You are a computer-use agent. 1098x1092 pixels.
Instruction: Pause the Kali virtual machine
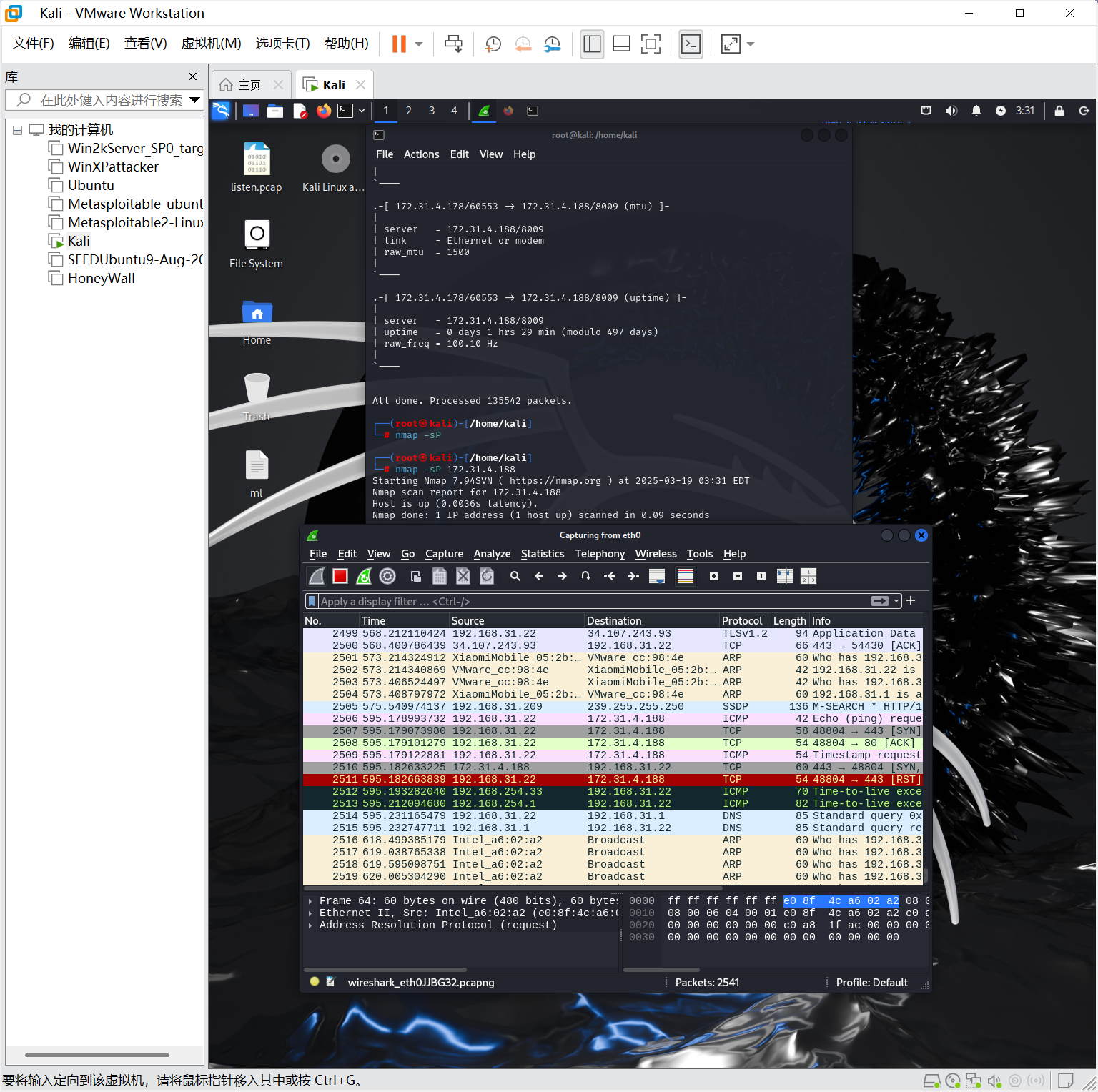399,44
